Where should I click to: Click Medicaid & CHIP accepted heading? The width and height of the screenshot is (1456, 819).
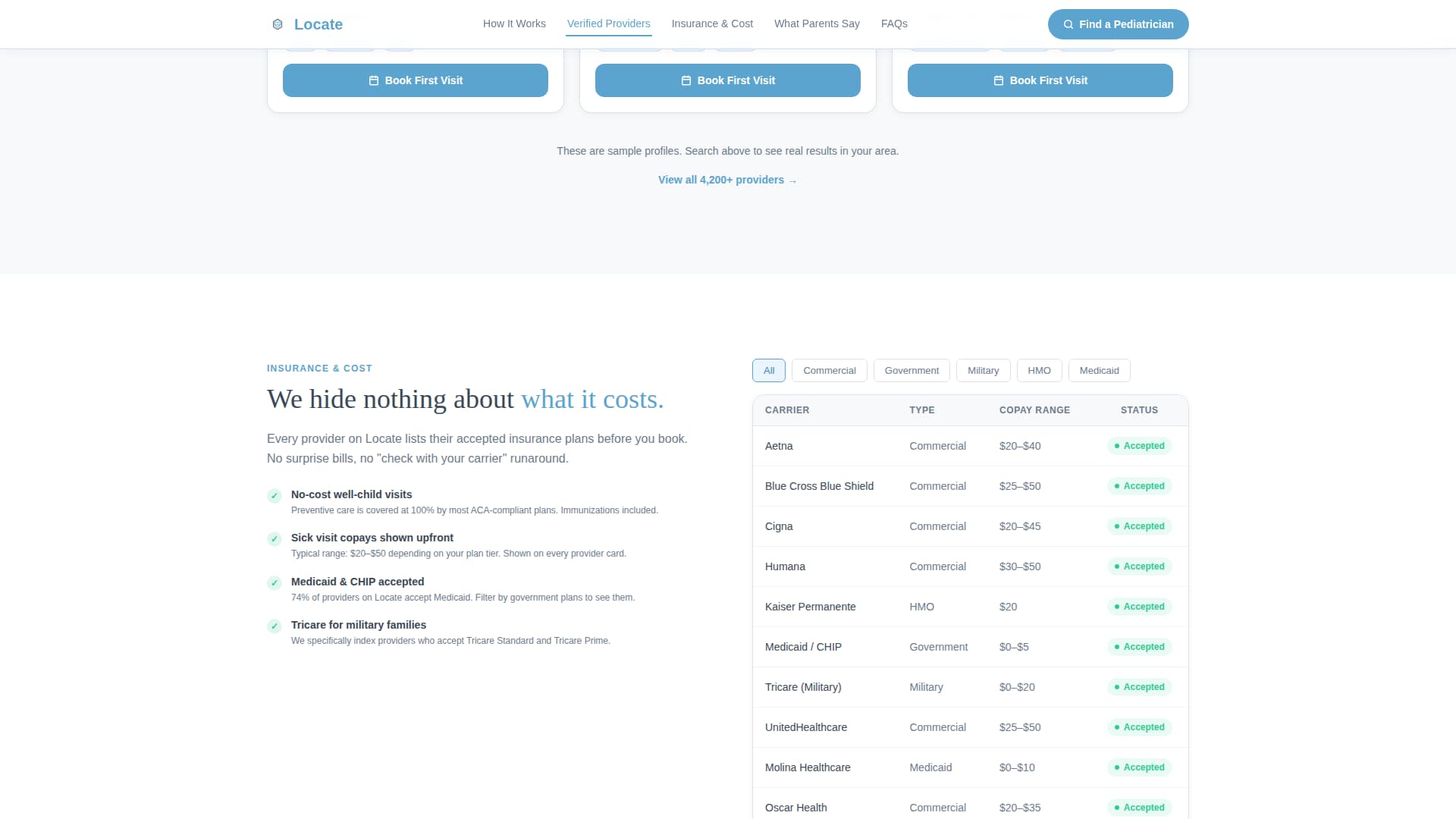(358, 582)
